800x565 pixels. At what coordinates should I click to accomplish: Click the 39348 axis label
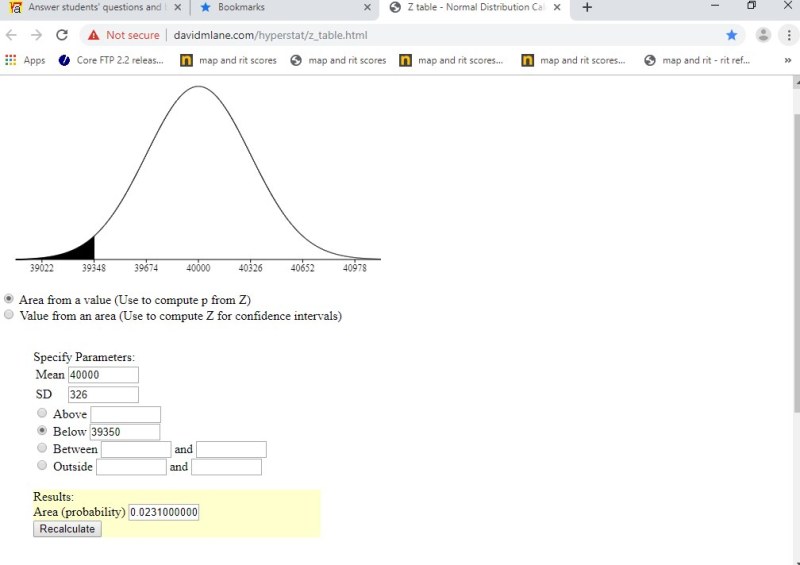point(94,268)
